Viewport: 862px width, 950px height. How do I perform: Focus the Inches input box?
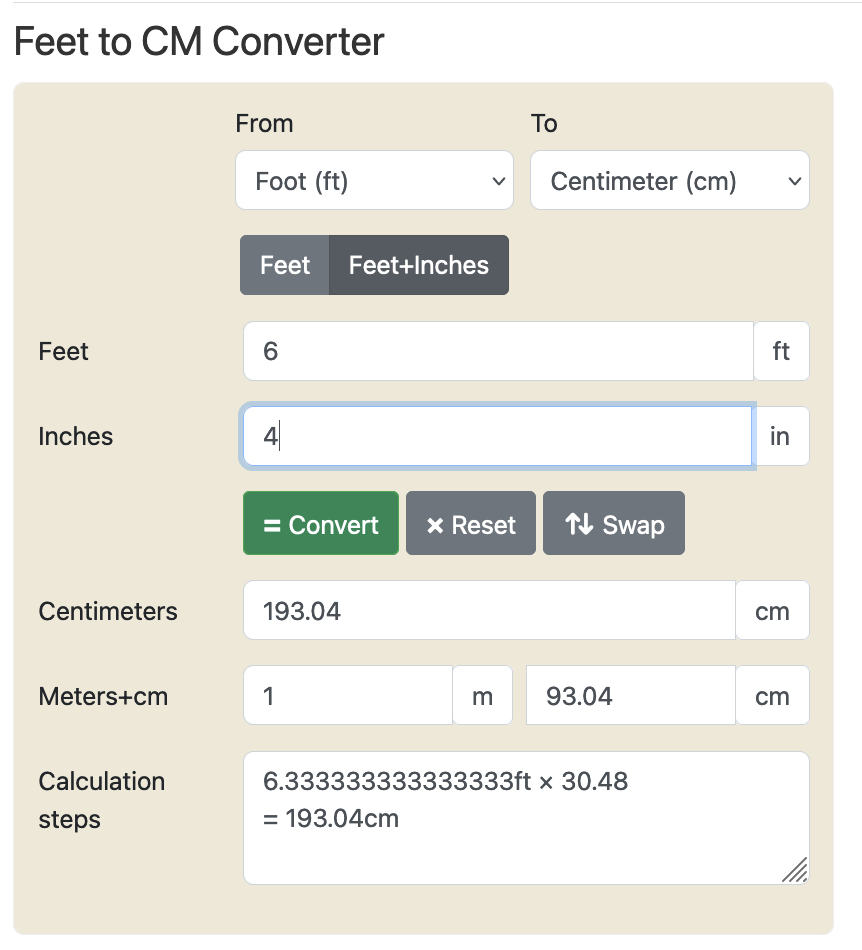coord(497,437)
